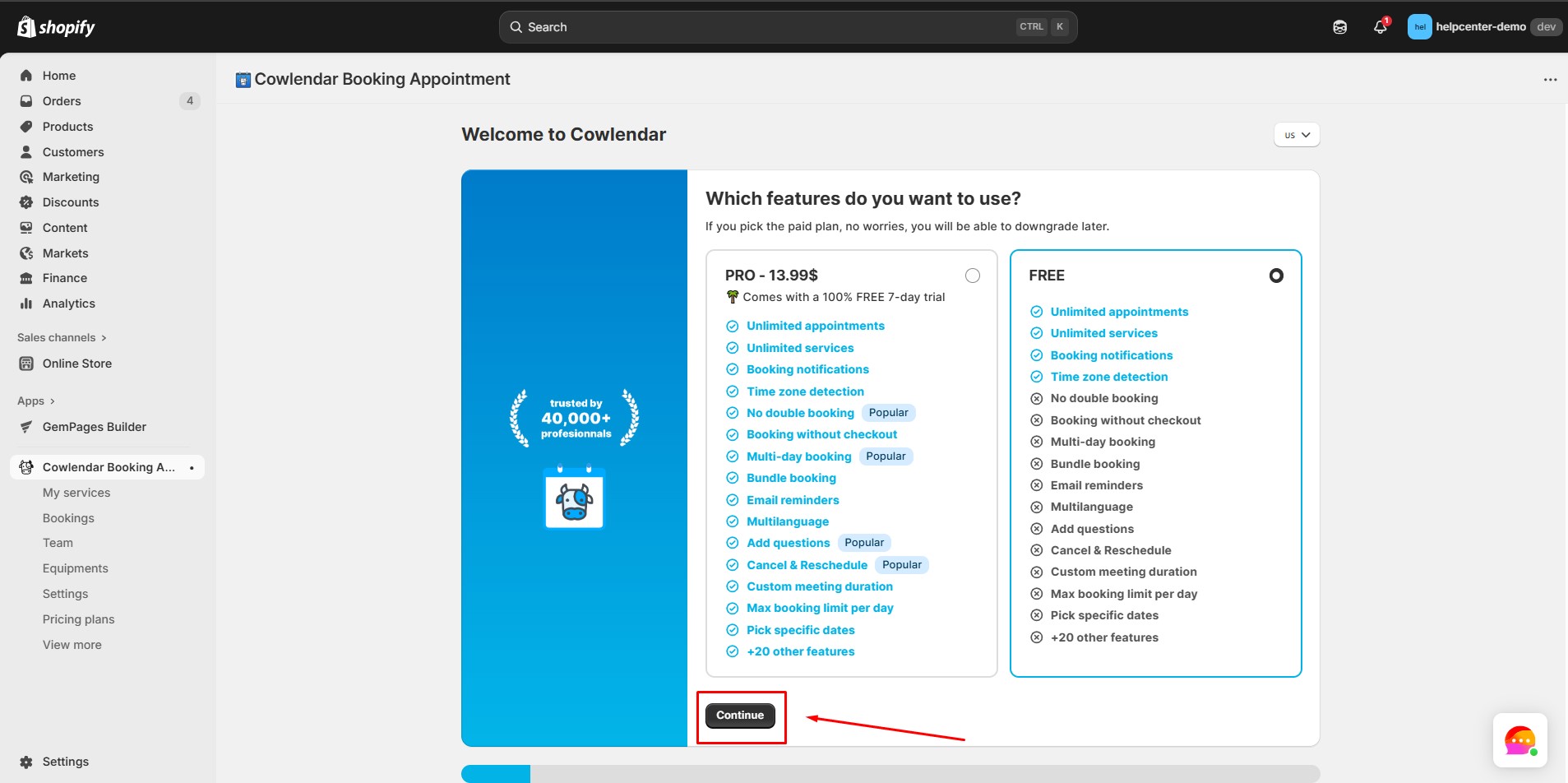
Task: Click the search magnifier icon
Action: [x=516, y=27]
